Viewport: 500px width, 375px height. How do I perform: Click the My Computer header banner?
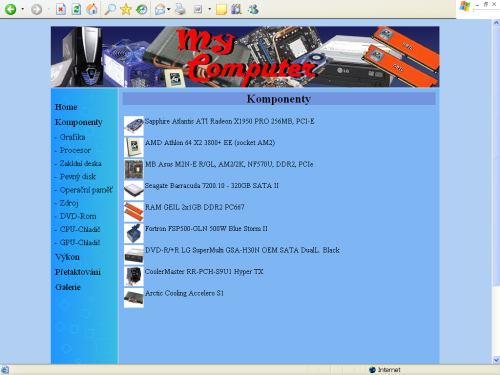pyautogui.click(x=245, y=57)
